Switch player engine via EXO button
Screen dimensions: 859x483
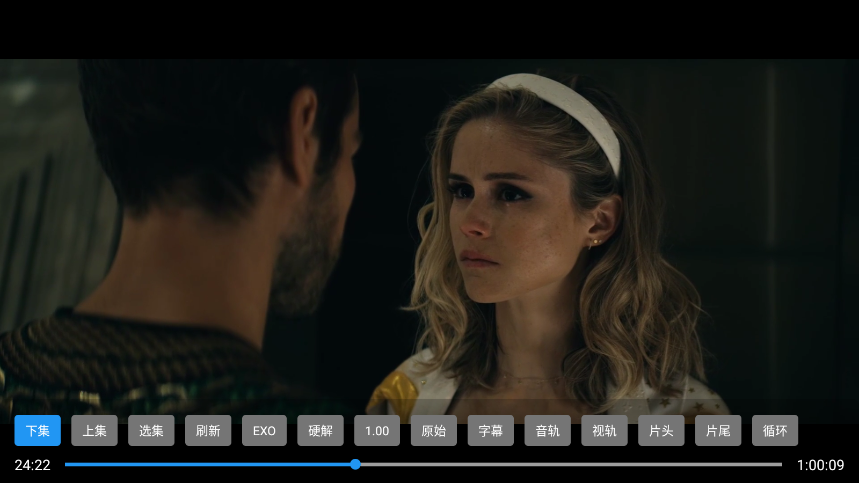(264, 430)
